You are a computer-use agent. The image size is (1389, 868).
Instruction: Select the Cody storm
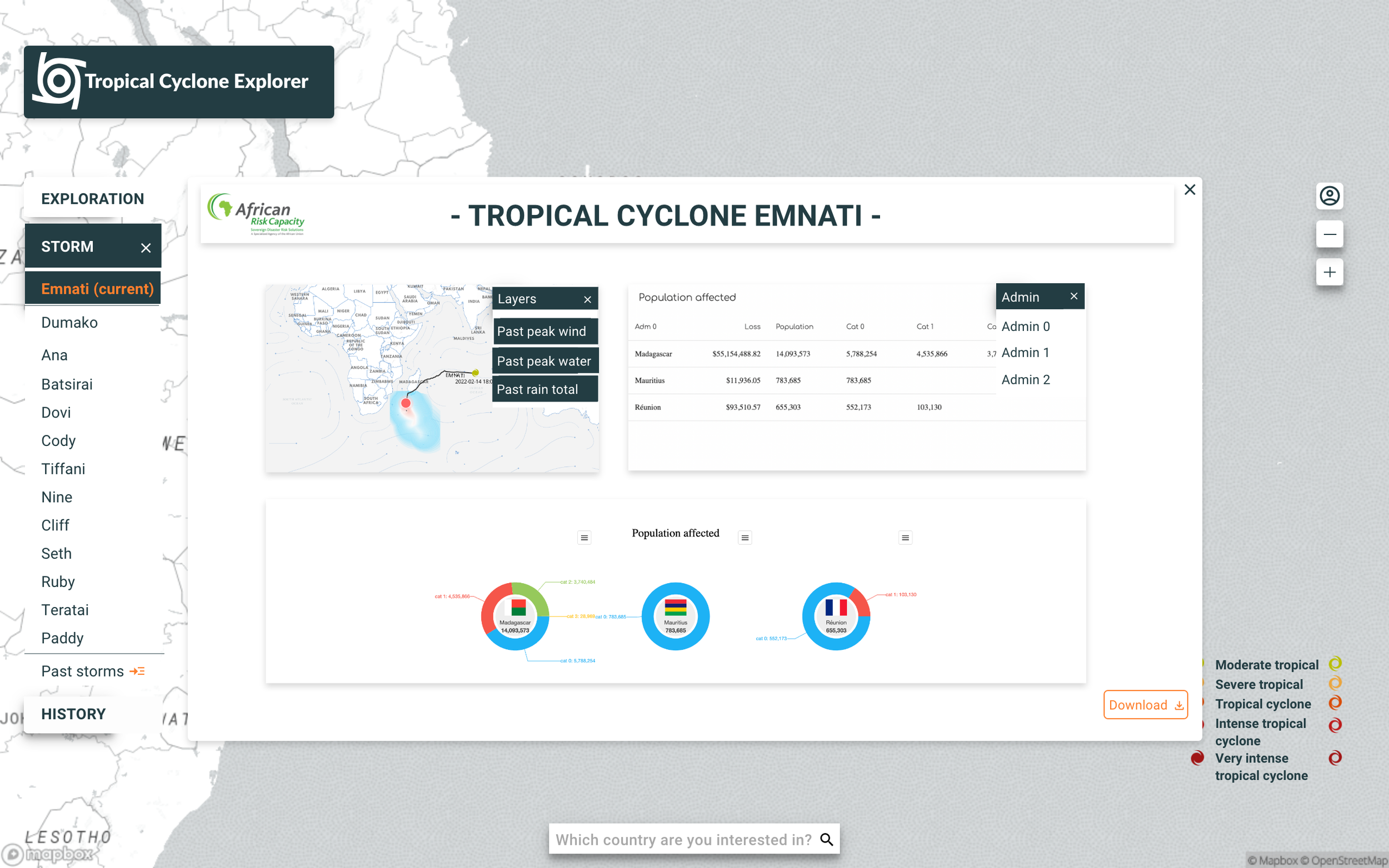tap(58, 441)
